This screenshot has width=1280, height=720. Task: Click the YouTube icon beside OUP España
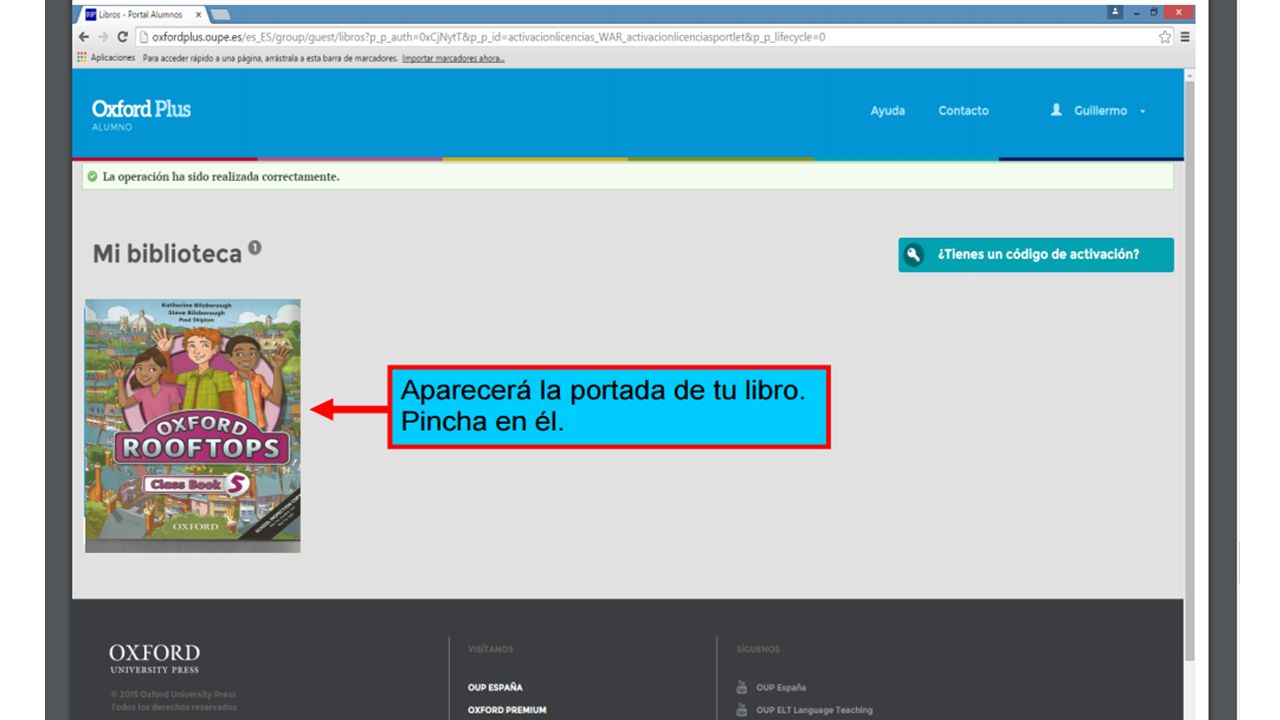point(742,687)
